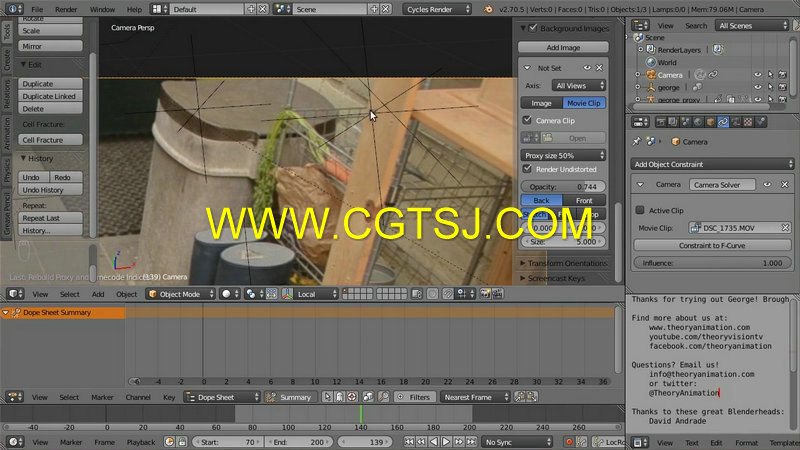Image resolution: width=800 pixels, height=450 pixels.
Task: Expand the Camera tree item in Outliner
Action: click(x=638, y=74)
